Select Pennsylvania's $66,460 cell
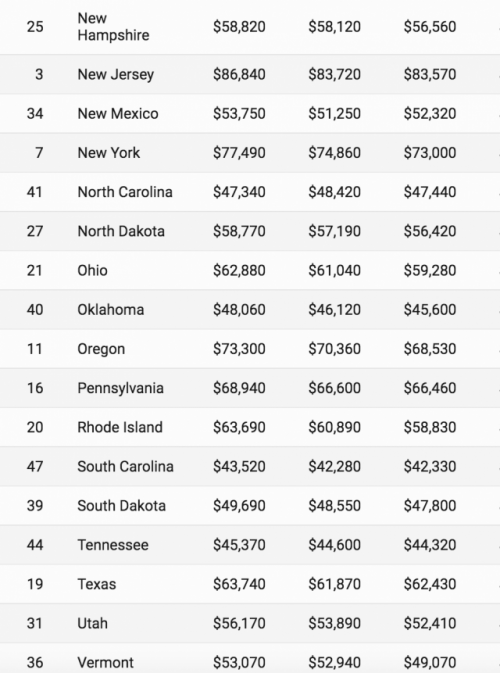500x673 pixels. [x=430, y=388]
